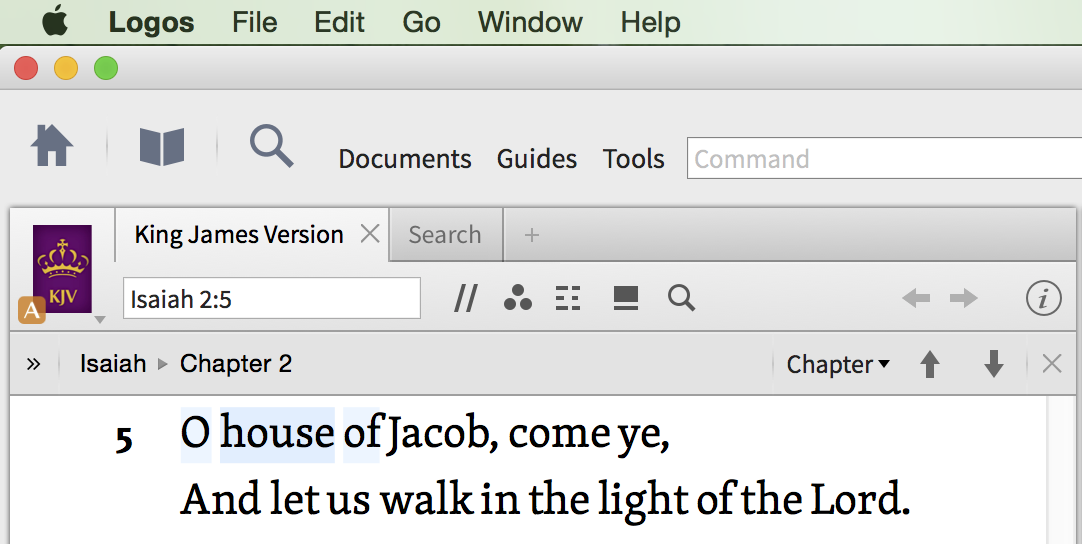Go back with the left arrow
Viewport: 1082px width, 544px height.
pos(916,298)
